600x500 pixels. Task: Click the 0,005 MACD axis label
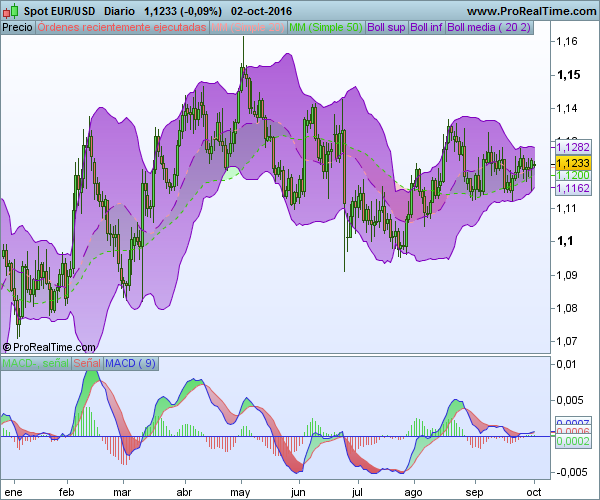tap(570, 400)
